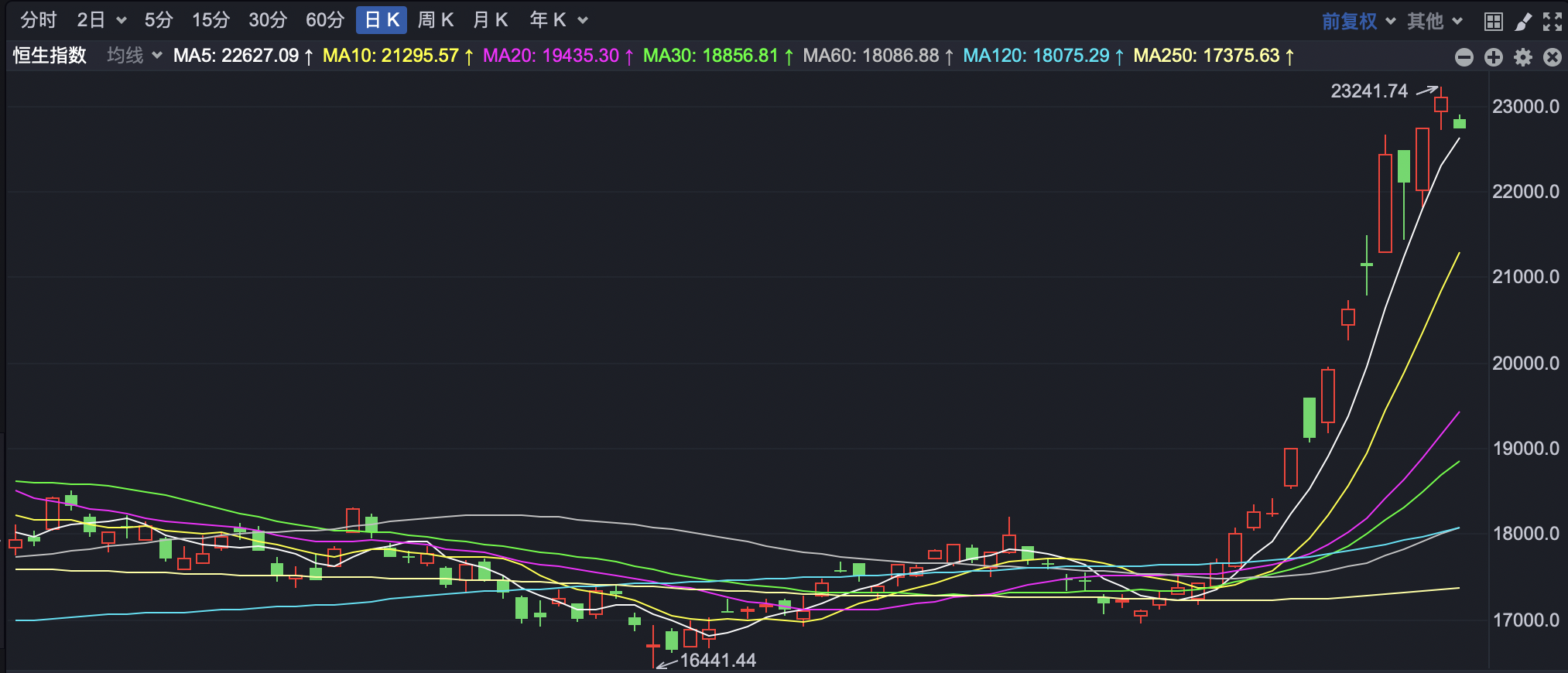Open 前复权 adjustment dropdown
The height and width of the screenshot is (673, 1568).
pos(1357,21)
